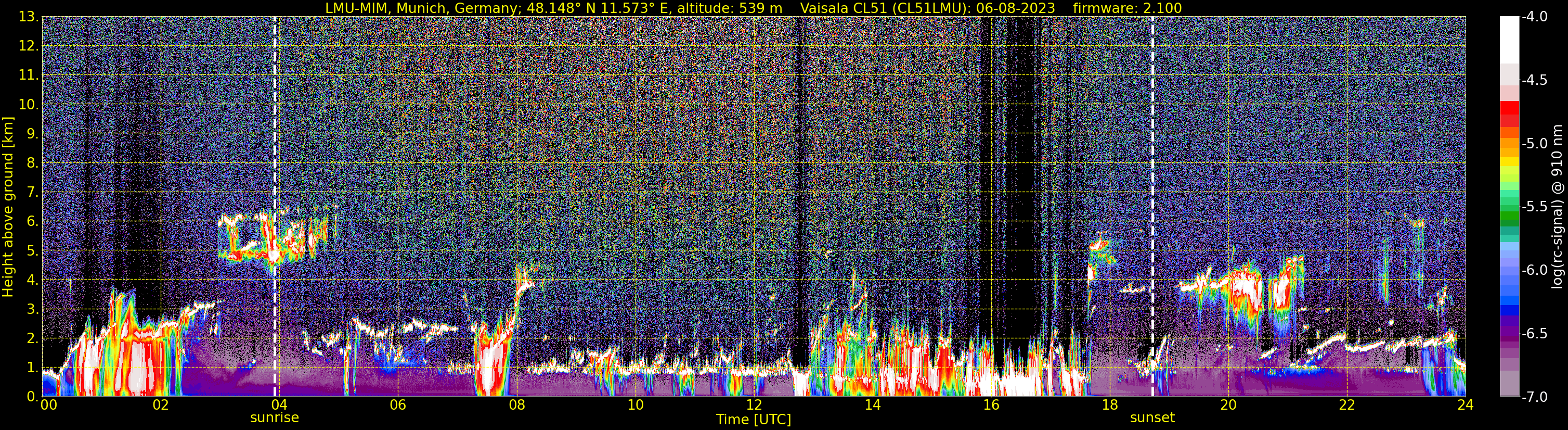Click the 'log(rc-signal) @ 910 nm' colorbar label
The width and height of the screenshot is (1568, 430).
point(1558,207)
